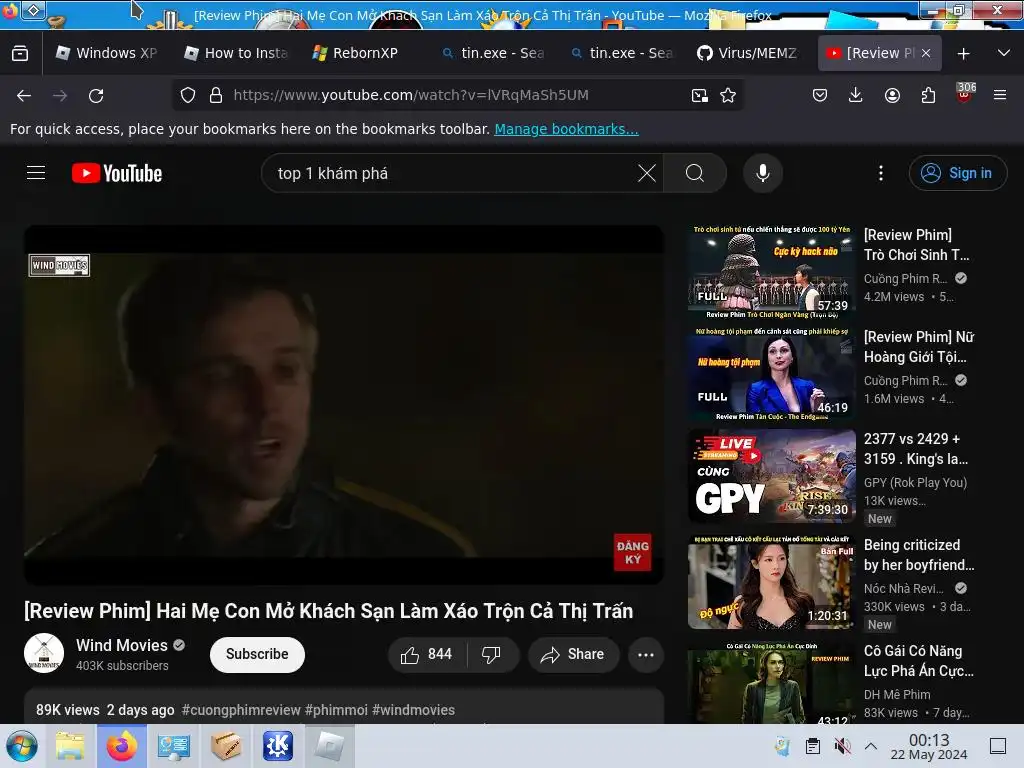The width and height of the screenshot is (1024, 768).
Task: Open KDE app icon on taskbar
Action: point(278,746)
